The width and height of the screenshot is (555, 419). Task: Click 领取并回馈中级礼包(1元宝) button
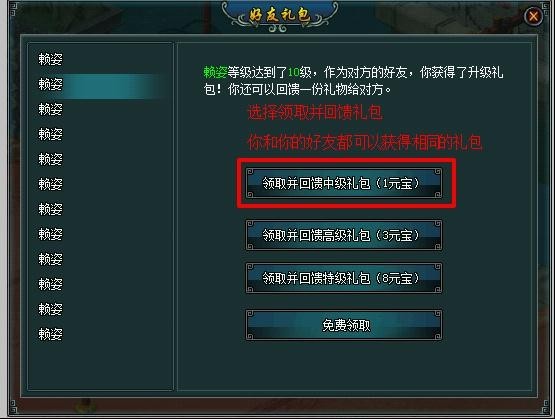344,183
